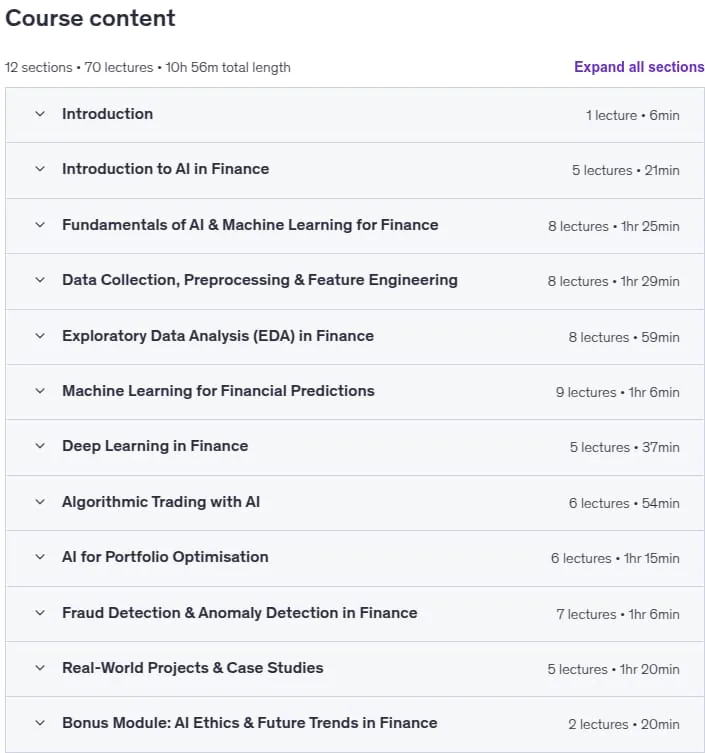
Task: Select the Exploratory Data Analysis (EDA) title
Action: pos(218,336)
